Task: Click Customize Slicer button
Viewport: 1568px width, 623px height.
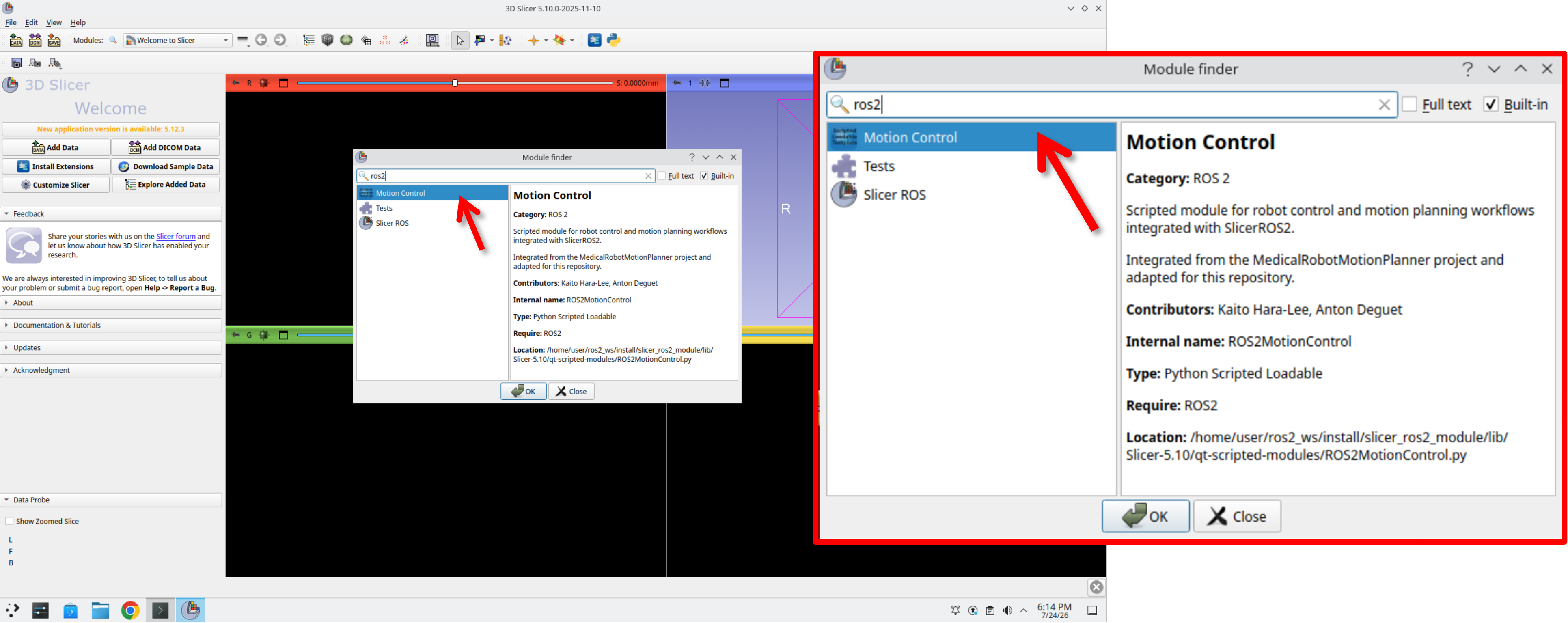Action: [x=56, y=185]
